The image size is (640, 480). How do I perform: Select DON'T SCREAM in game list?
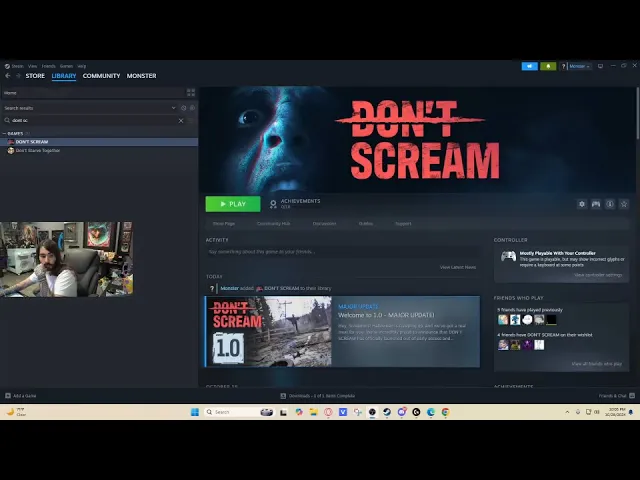tap(99, 142)
